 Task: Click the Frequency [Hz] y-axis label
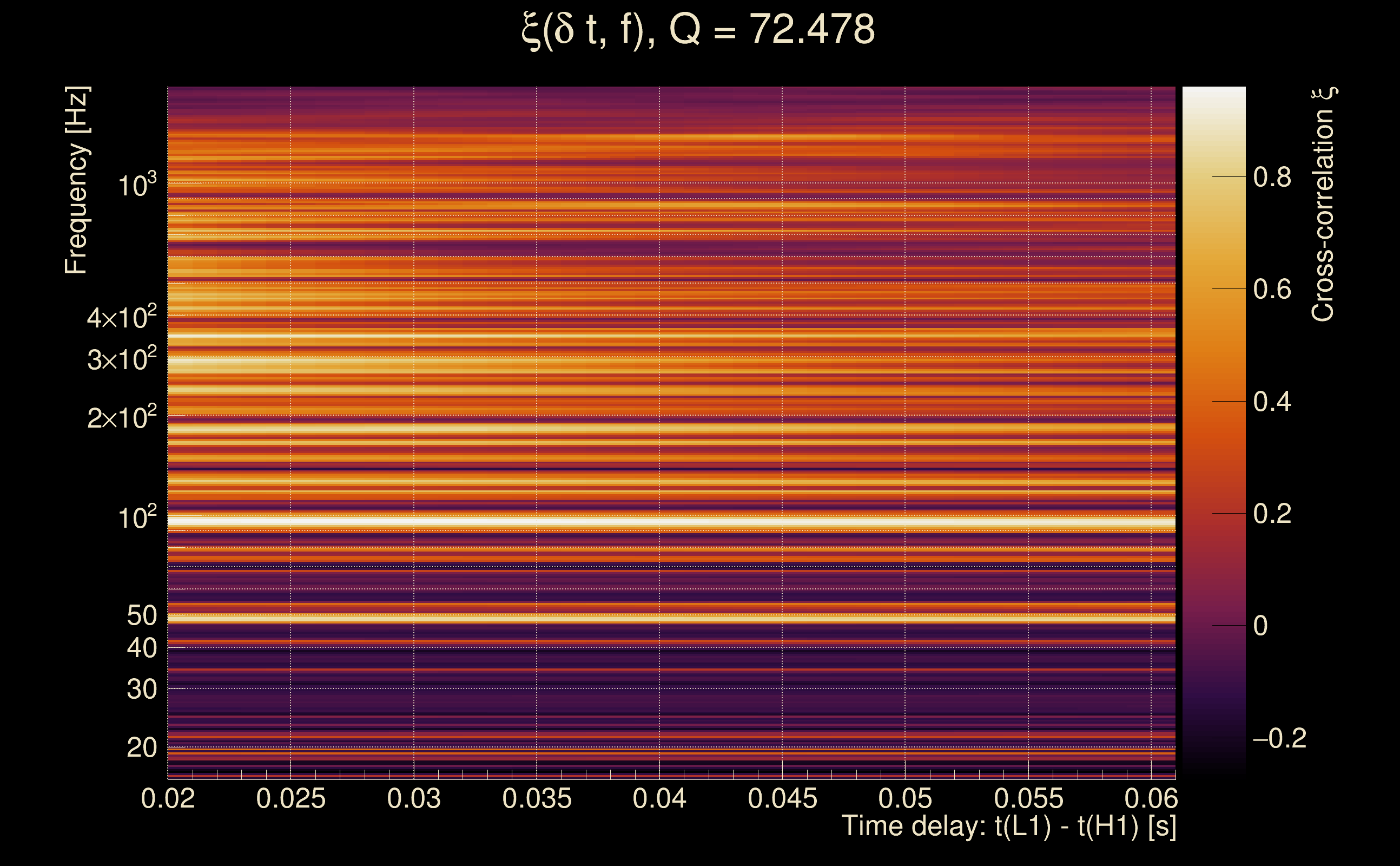[77, 180]
